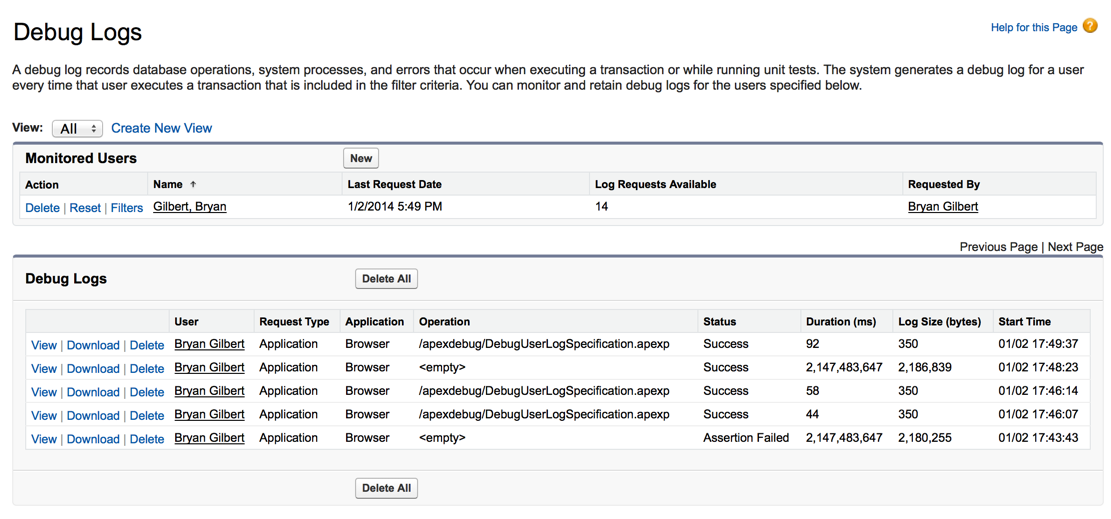
Task: Click New button in Monitored Users
Action: tap(361, 158)
